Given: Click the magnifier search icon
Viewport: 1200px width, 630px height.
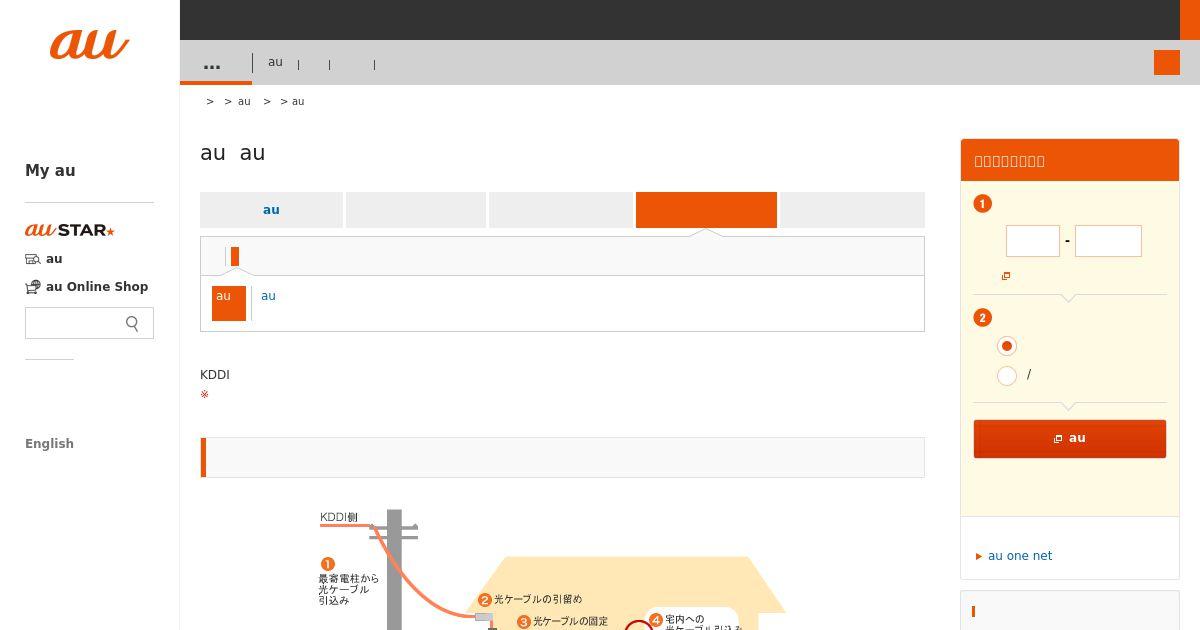Looking at the screenshot, I should pyautogui.click(x=132, y=323).
